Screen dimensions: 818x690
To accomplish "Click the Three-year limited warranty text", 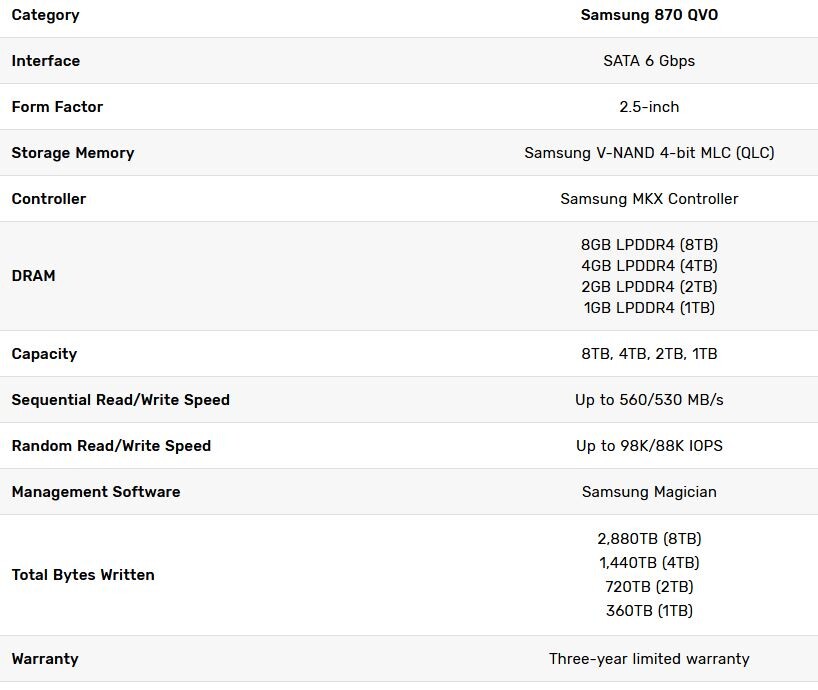I will click(x=649, y=659).
